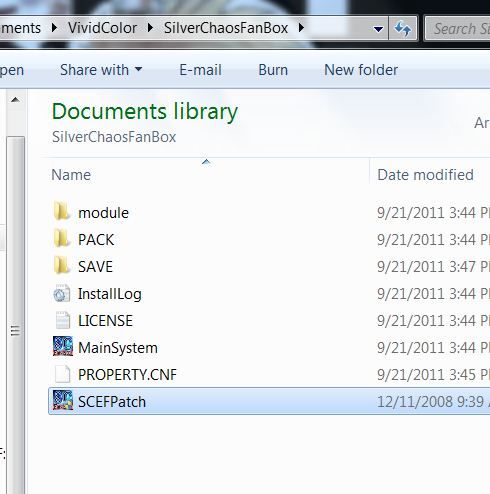Click the PROPERTY.CNF file icon
Viewport: 490px width, 494px height.
(x=62, y=374)
